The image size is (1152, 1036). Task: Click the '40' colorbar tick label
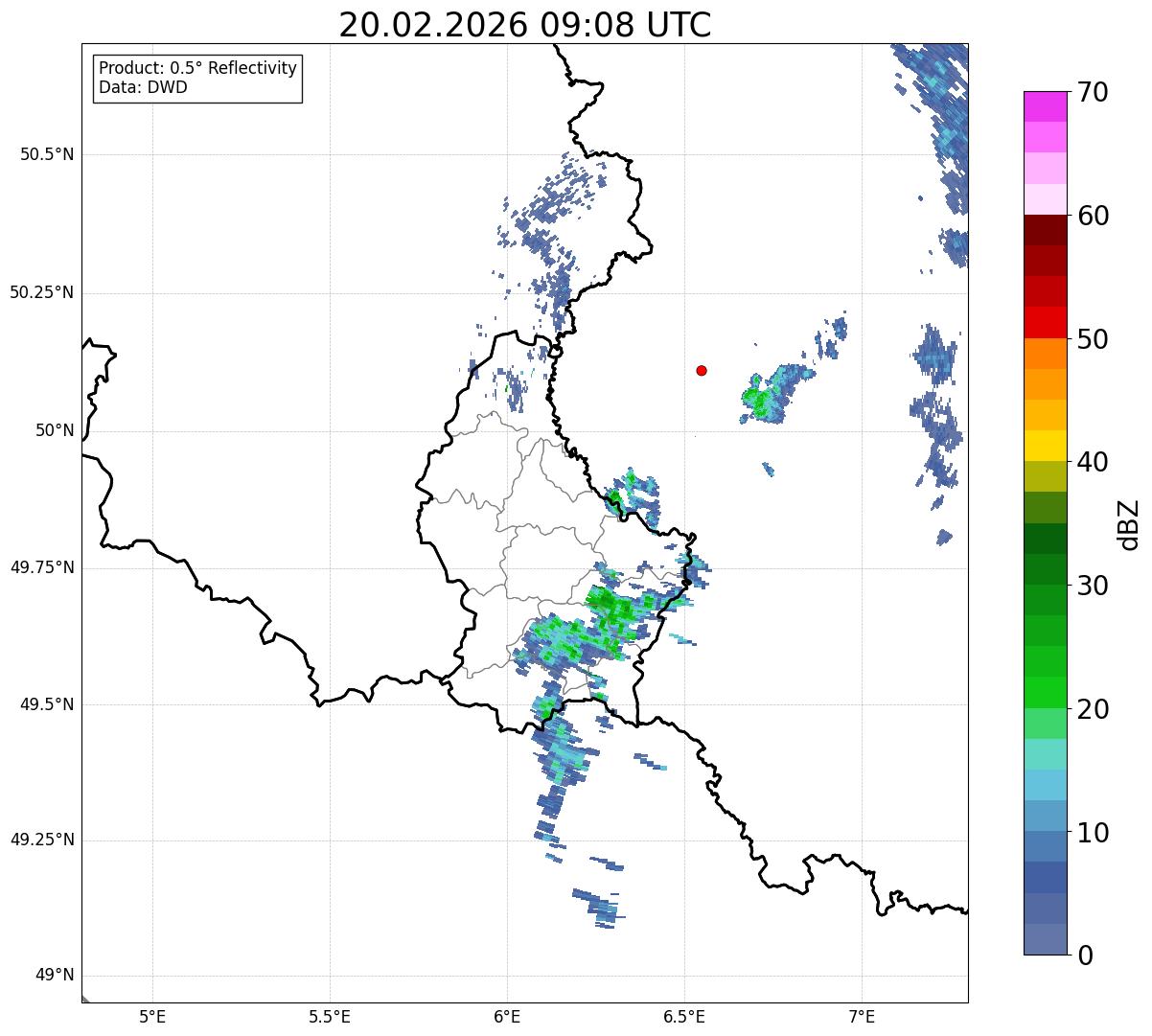pyautogui.click(x=1093, y=462)
